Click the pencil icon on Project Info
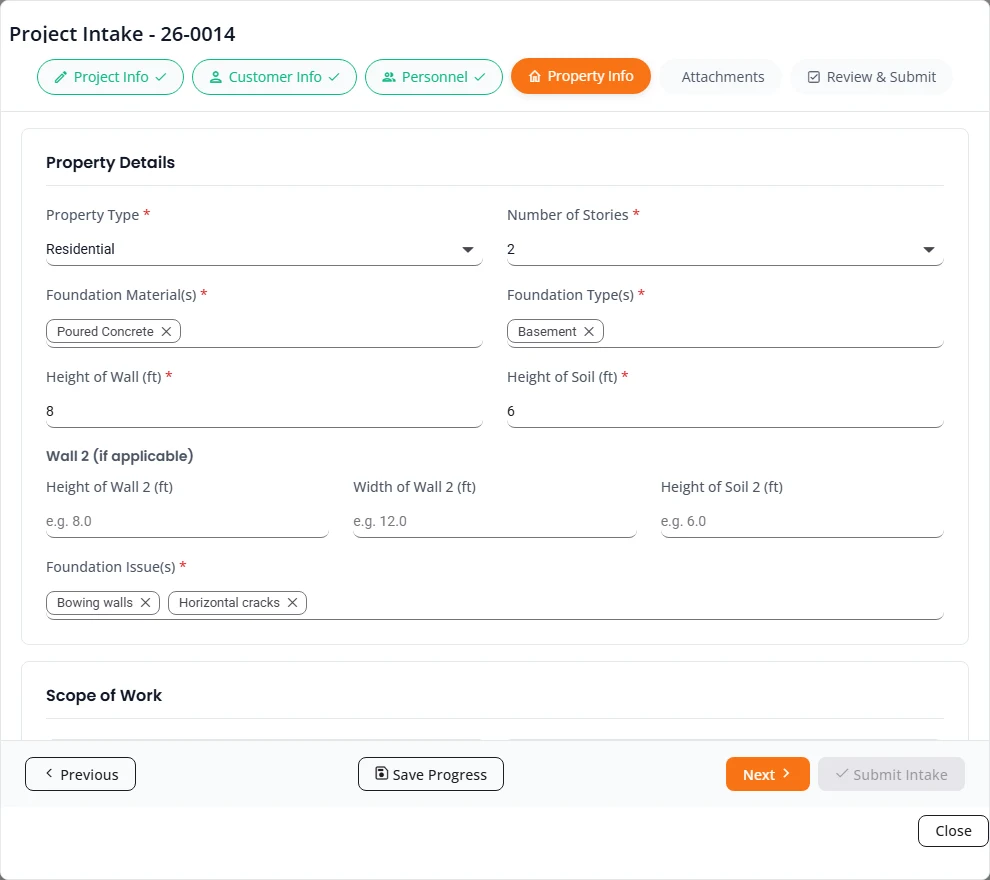The width and height of the screenshot is (990, 880). click(x=61, y=77)
